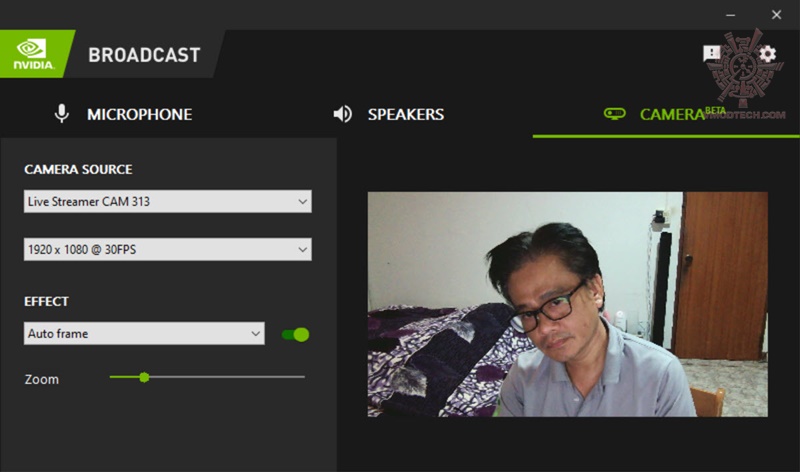Click the speaker volume icon

(x=342, y=114)
